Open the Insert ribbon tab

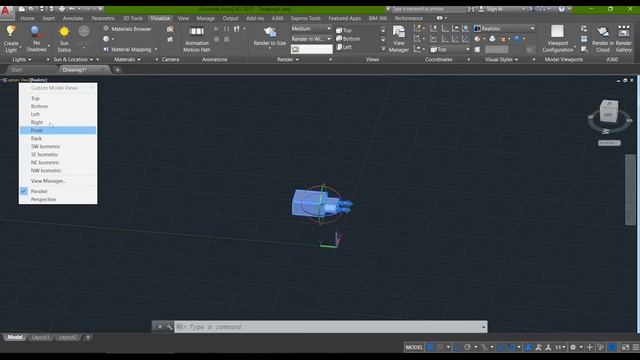pos(49,18)
